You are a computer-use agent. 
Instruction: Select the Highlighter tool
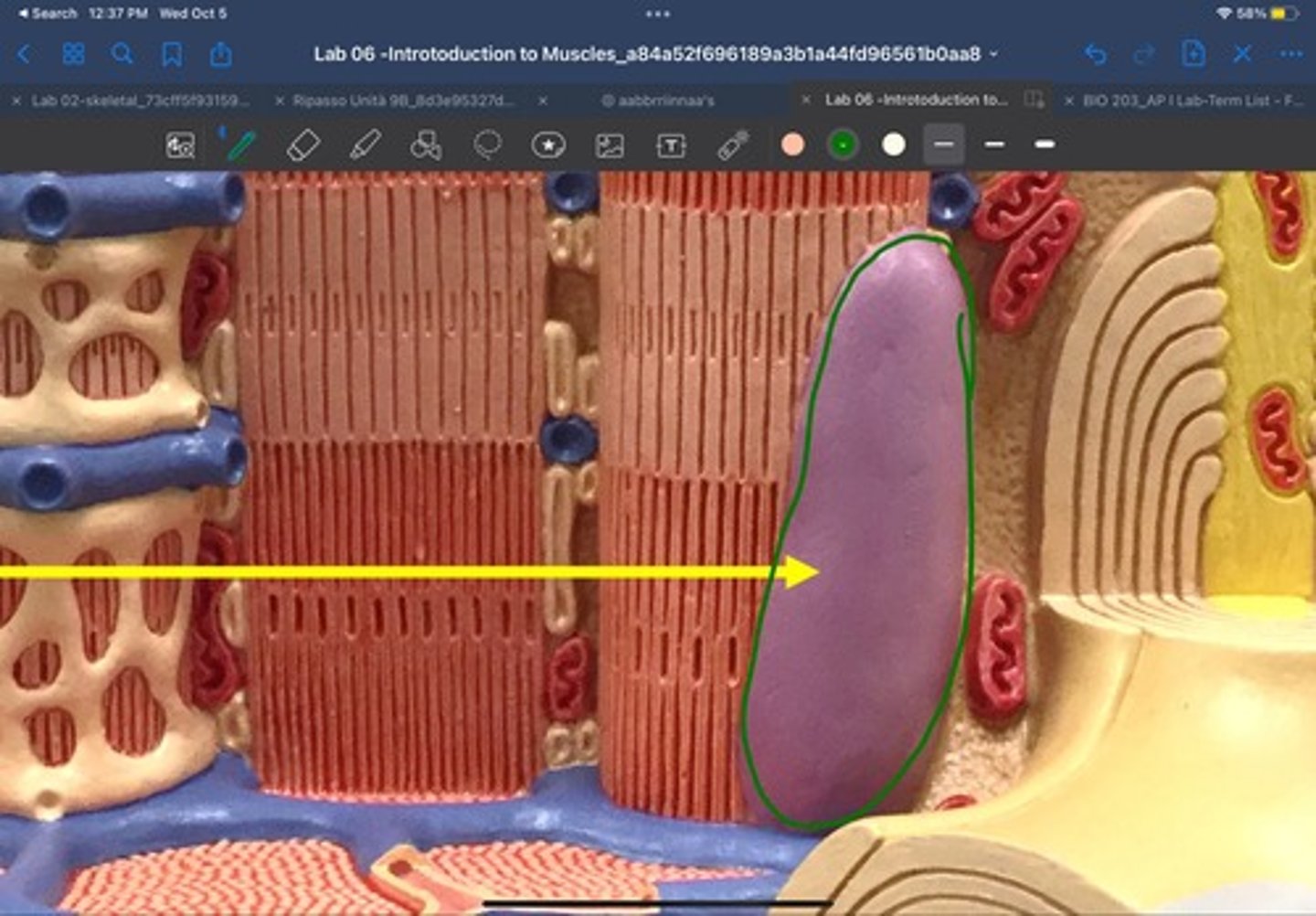(365, 144)
